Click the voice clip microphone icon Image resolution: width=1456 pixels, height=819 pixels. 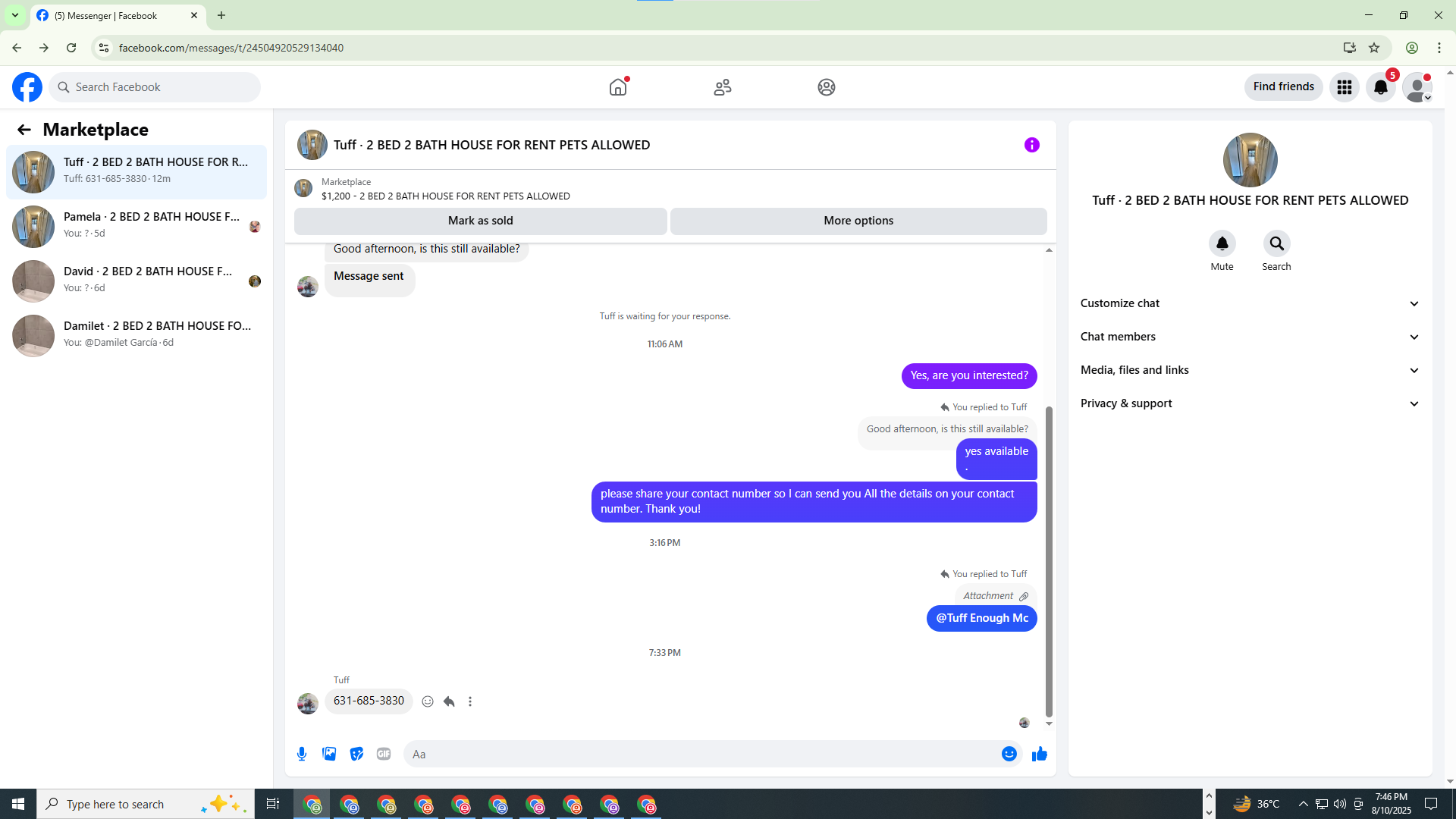point(302,754)
